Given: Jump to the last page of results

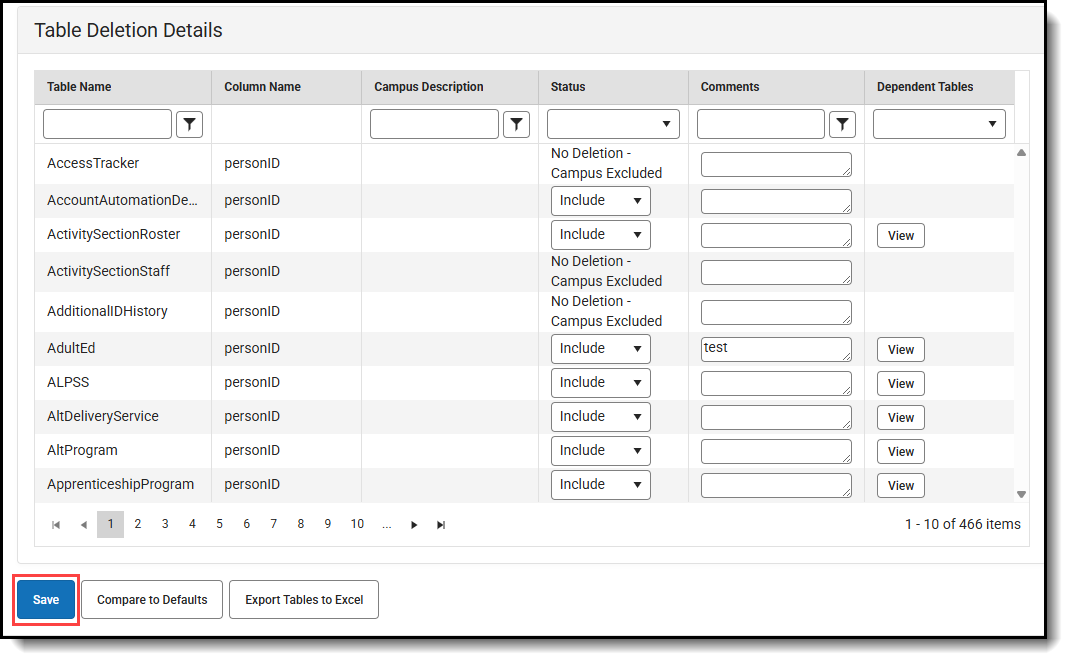Looking at the screenshot, I should coord(440,524).
